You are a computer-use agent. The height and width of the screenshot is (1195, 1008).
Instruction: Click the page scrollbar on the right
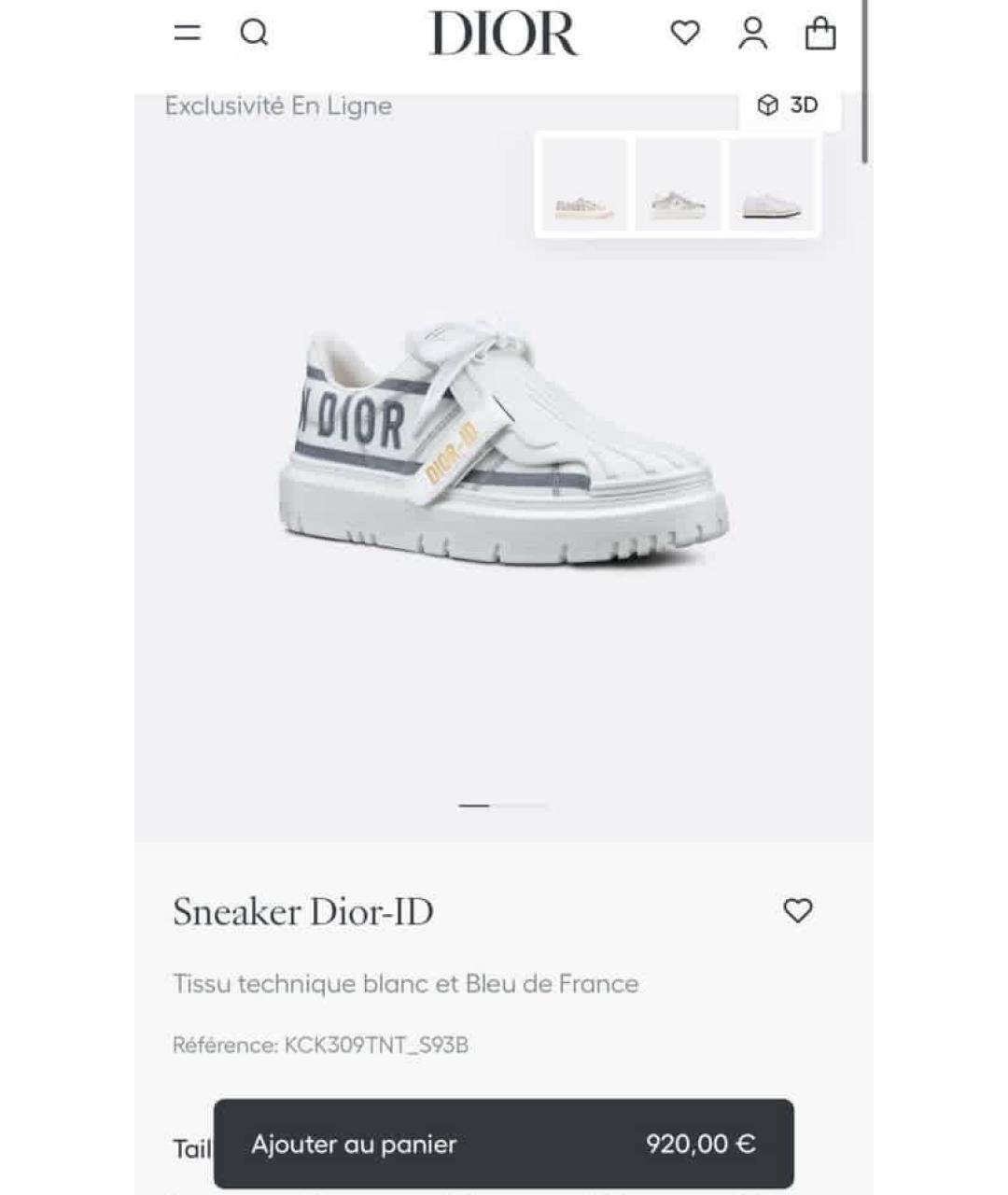865,82
